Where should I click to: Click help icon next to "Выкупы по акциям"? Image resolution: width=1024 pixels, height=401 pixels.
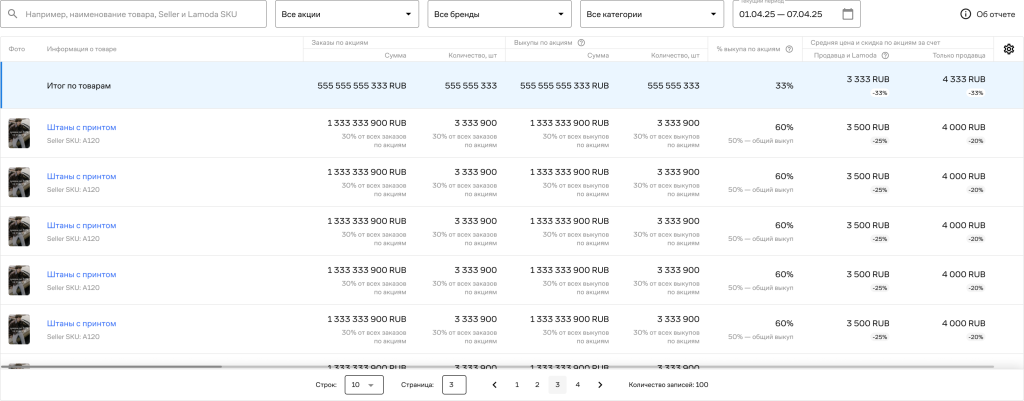click(x=581, y=43)
